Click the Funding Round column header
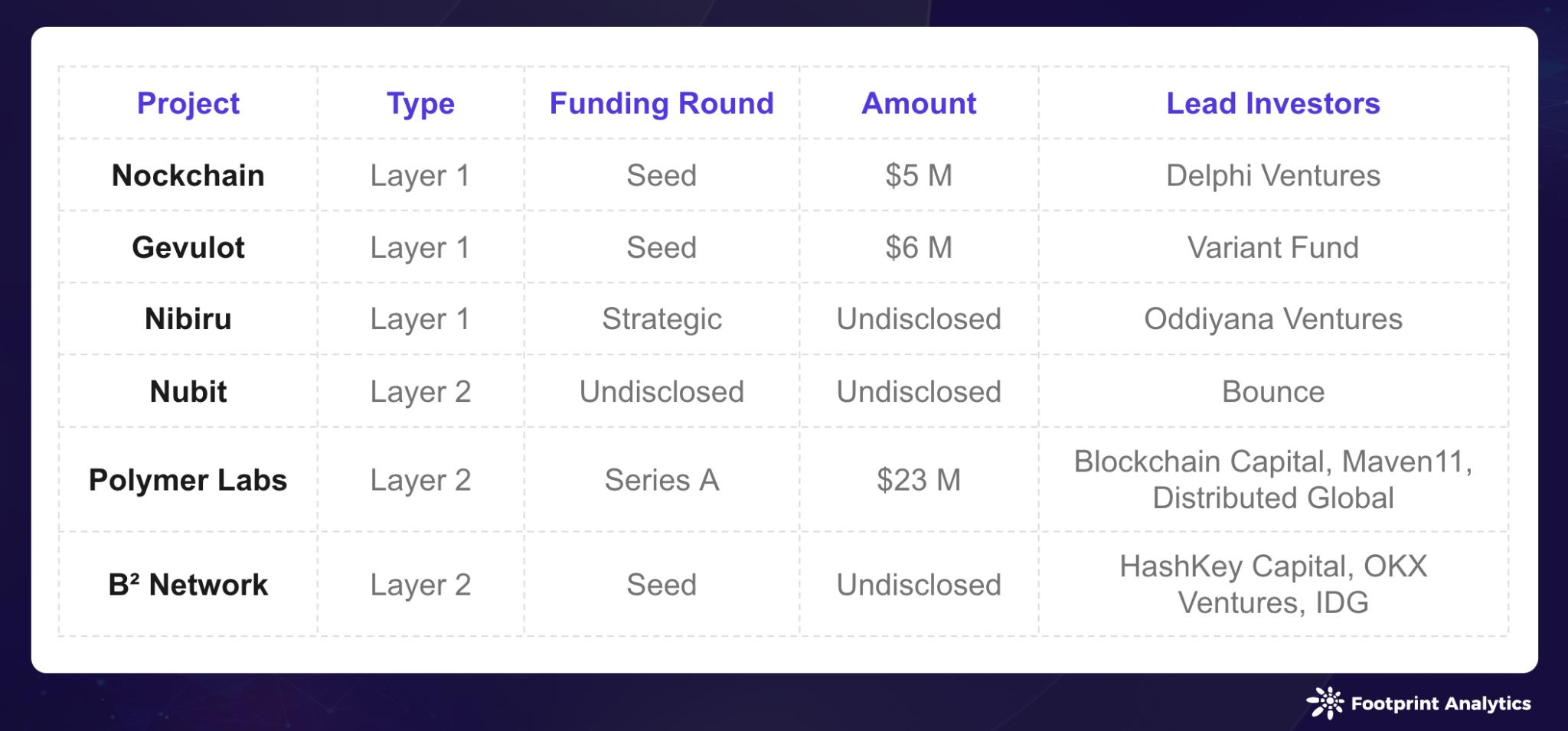This screenshot has width=1568, height=731. pyautogui.click(x=661, y=103)
